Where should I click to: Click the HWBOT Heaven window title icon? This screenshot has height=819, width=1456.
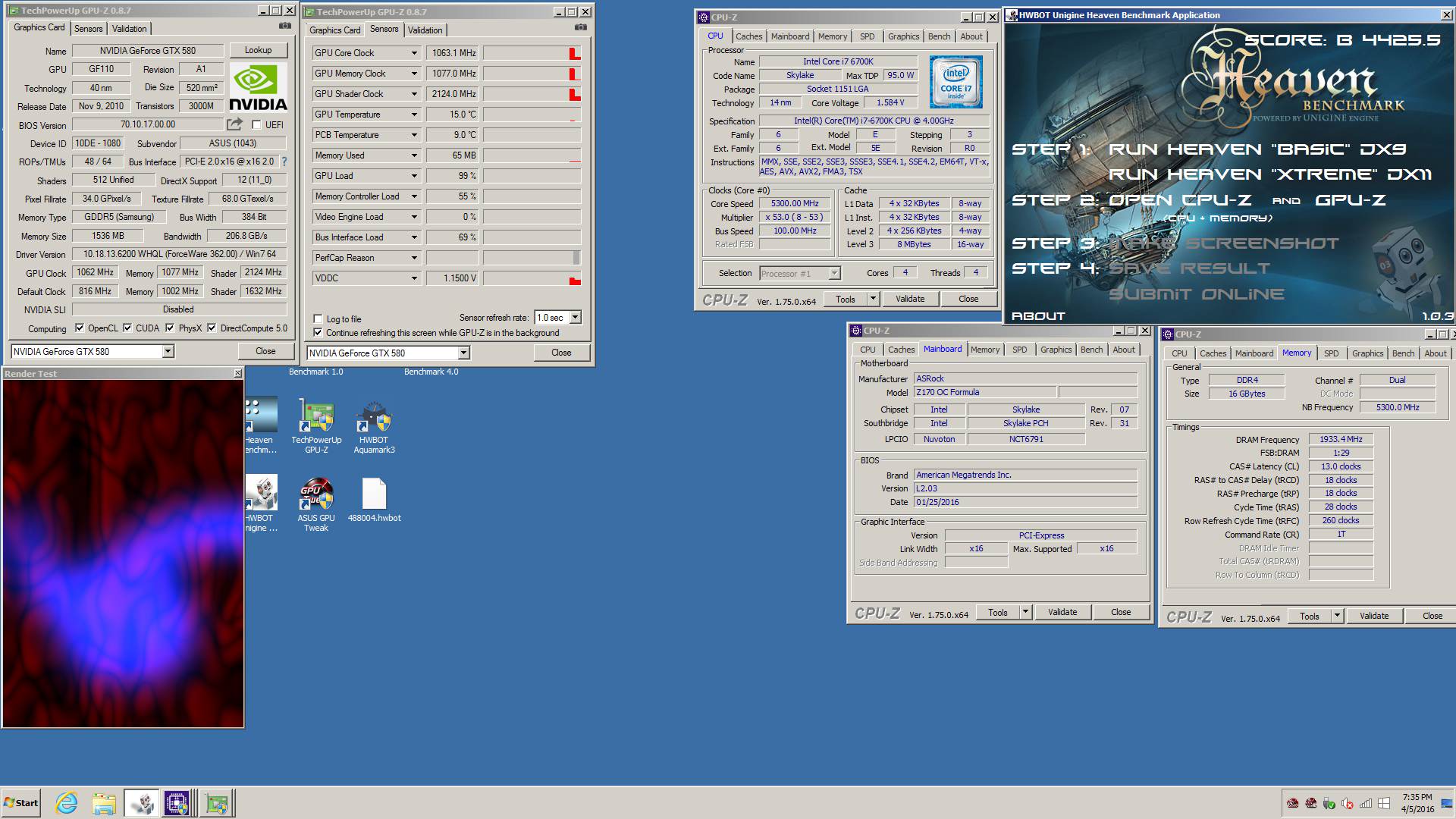point(1012,15)
